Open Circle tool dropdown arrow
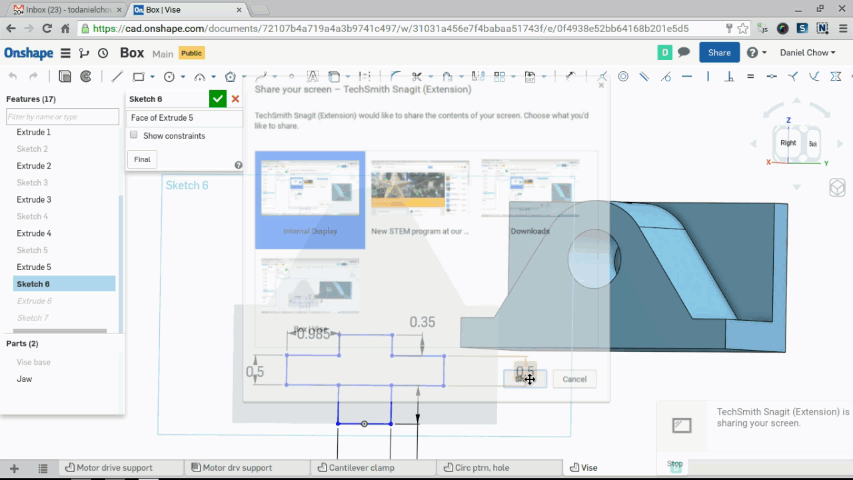 click(183, 77)
